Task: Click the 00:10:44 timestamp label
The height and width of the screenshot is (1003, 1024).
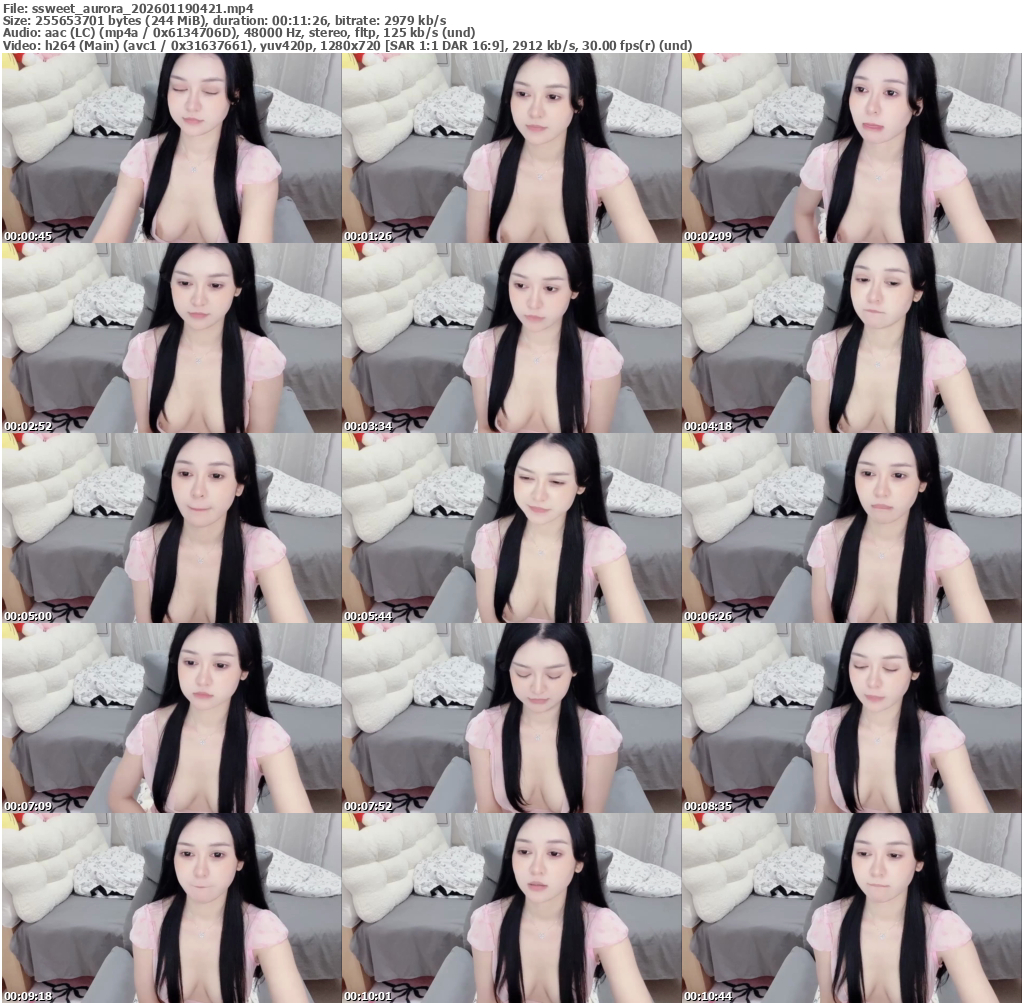Action: pyautogui.click(x=708, y=997)
